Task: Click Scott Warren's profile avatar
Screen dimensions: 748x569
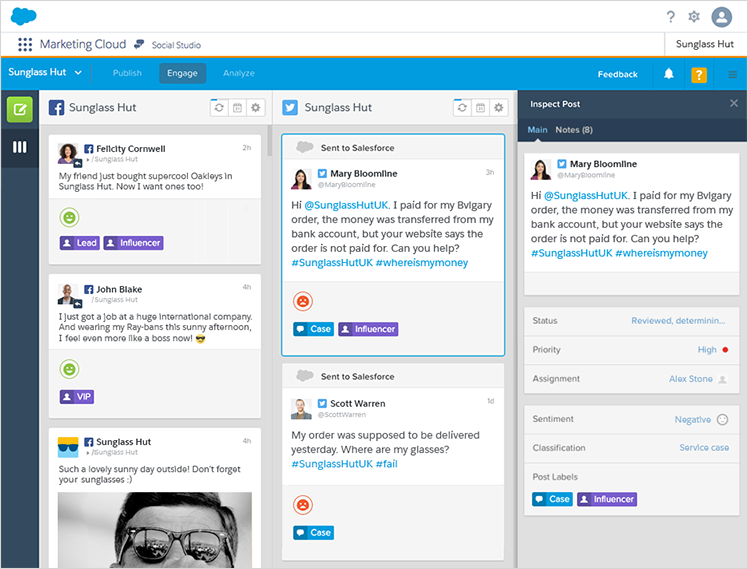Action: click(x=301, y=409)
